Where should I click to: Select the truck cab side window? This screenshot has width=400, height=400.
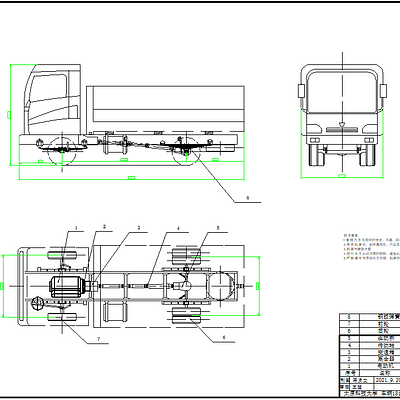point(49,87)
